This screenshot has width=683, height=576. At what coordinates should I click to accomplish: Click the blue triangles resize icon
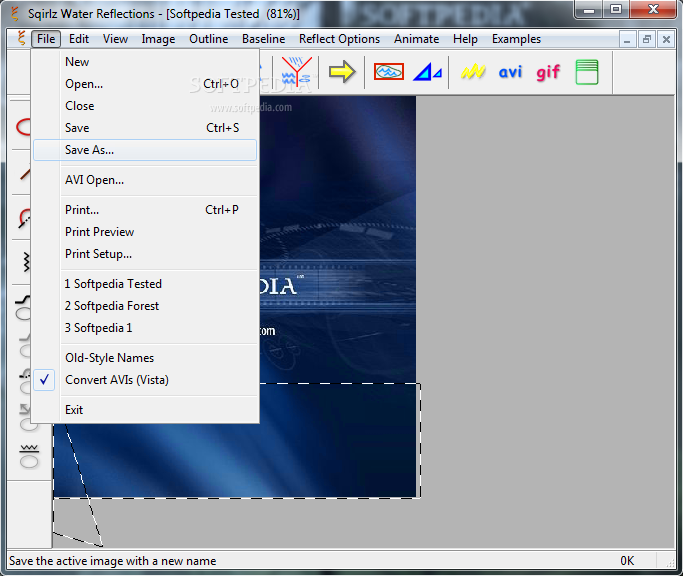[427, 72]
